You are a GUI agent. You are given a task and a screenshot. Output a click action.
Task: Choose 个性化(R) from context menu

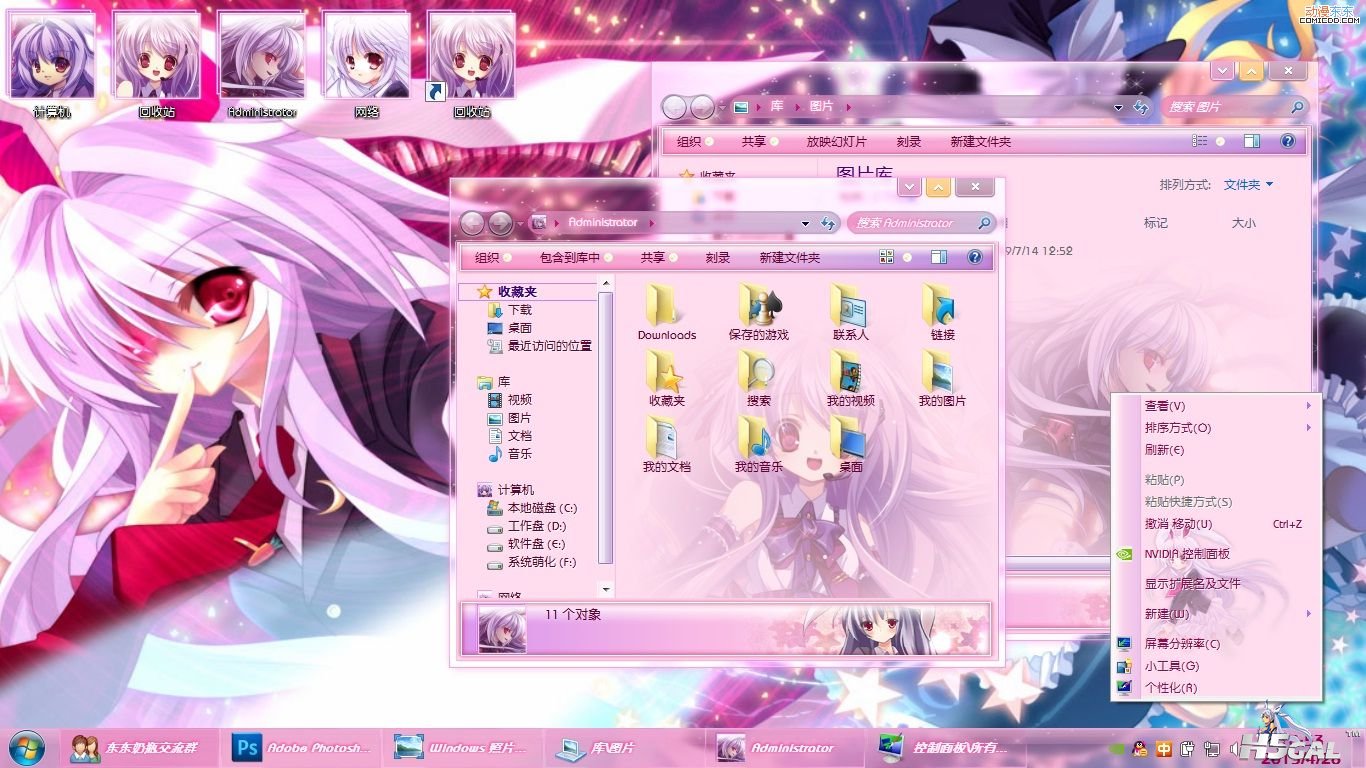tap(1216, 687)
